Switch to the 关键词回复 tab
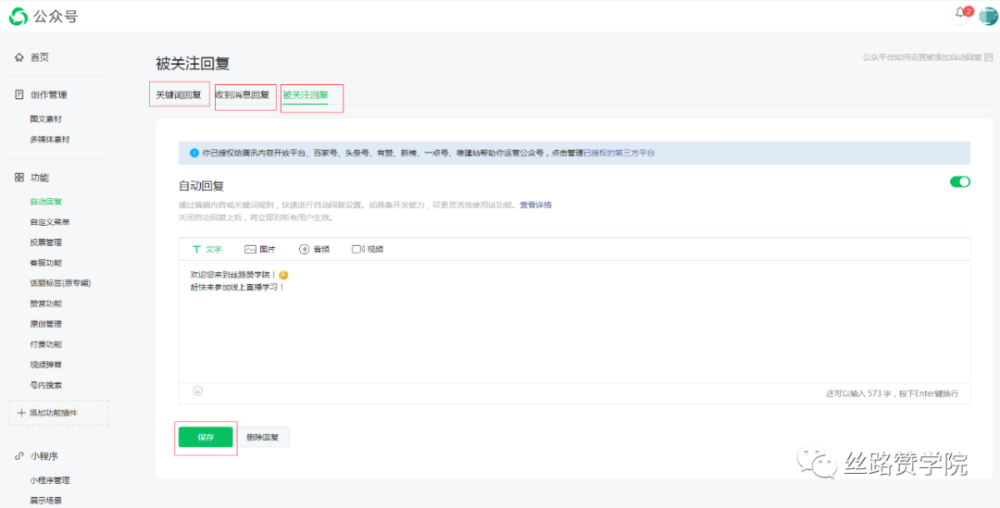The image size is (1000, 508). tap(179, 96)
